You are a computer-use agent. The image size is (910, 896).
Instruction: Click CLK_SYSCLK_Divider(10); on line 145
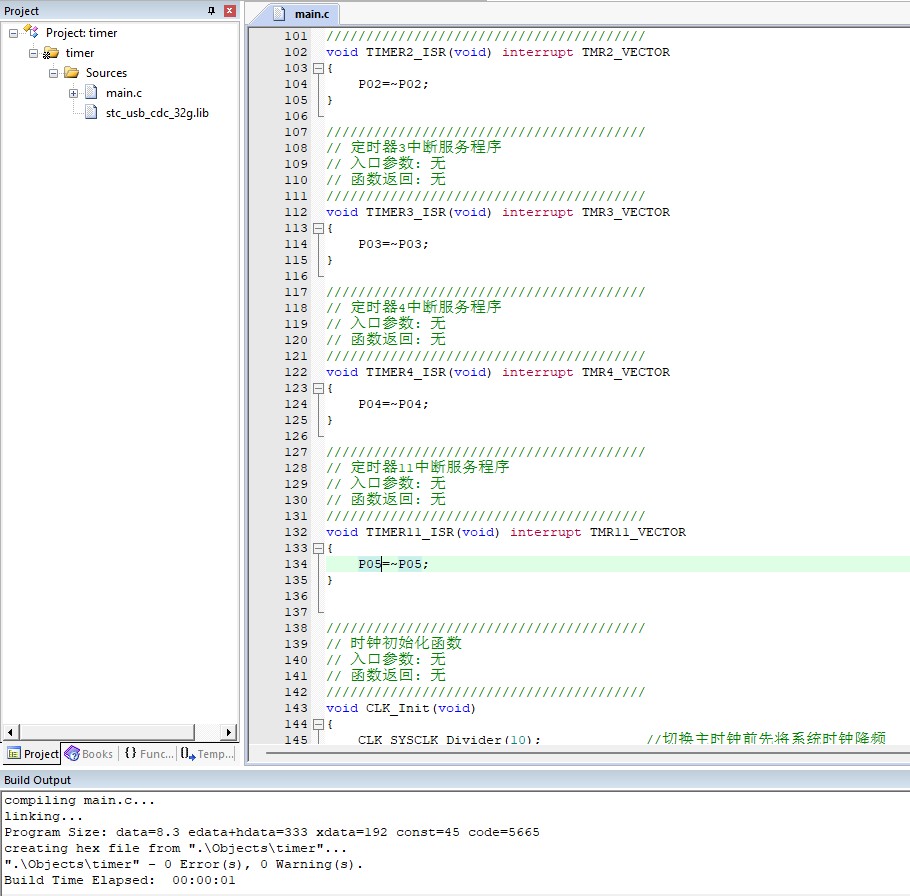pos(449,739)
